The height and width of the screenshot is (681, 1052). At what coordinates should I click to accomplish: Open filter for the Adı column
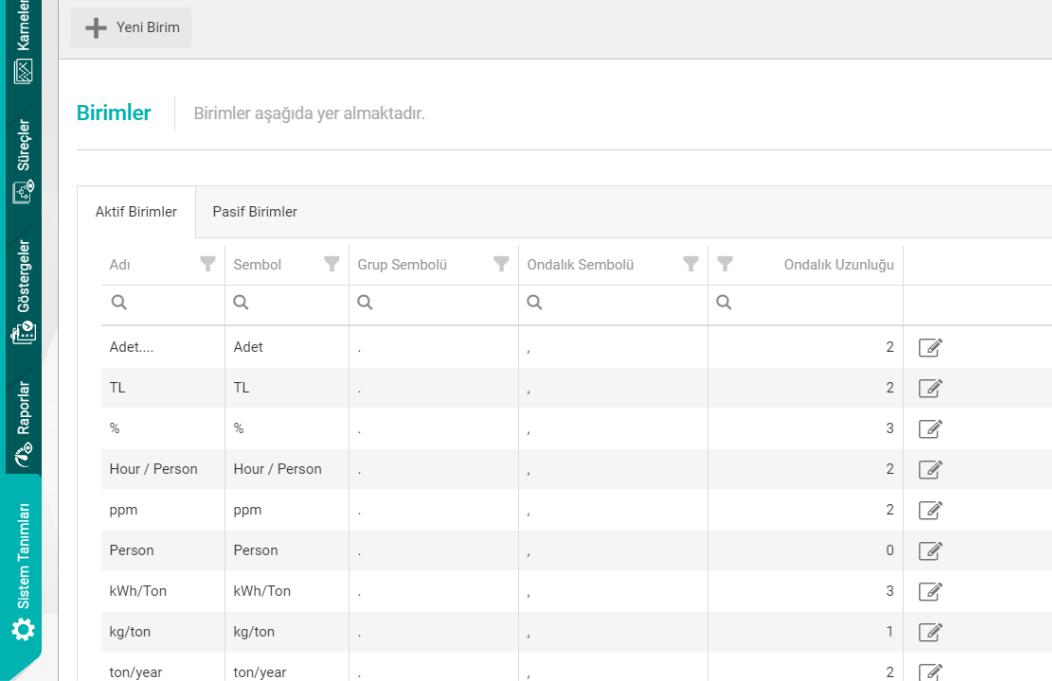coord(207,264)
